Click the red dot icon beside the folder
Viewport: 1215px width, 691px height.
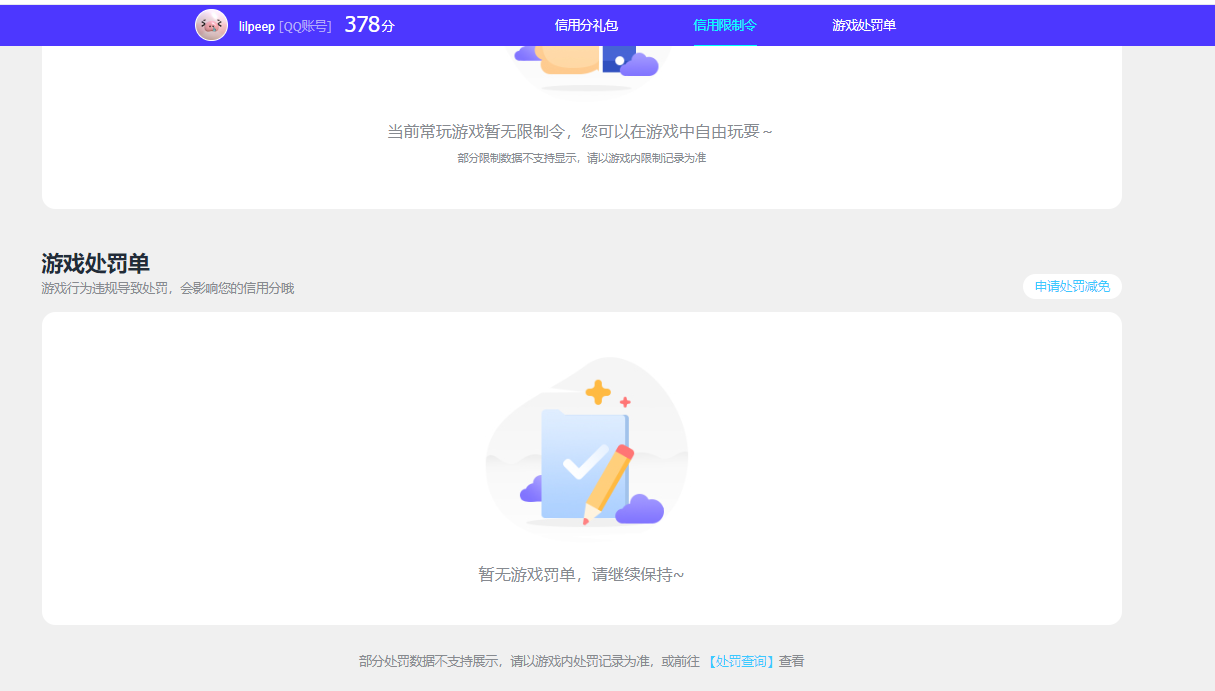624,401
